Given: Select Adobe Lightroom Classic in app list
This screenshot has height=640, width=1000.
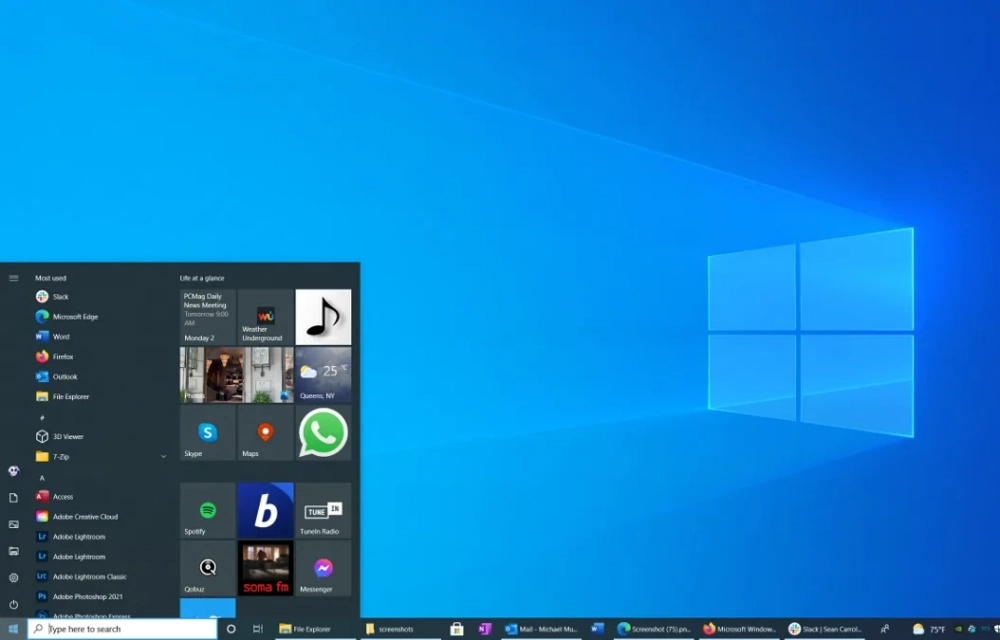Looking at the screenshot, I should [89, 577].
